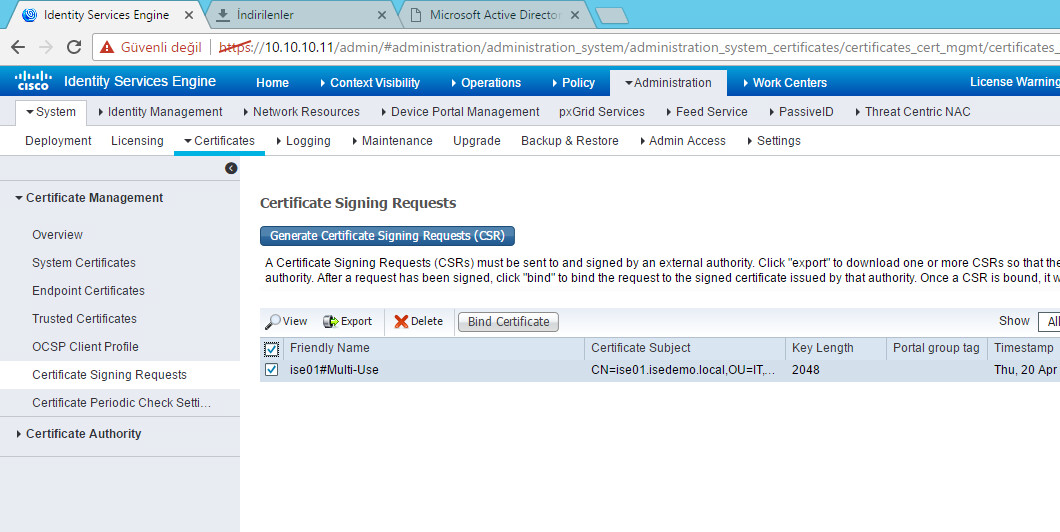The image size is (1060, 532).
Task: Click the License Warning link
Action: click(1015, 82)
